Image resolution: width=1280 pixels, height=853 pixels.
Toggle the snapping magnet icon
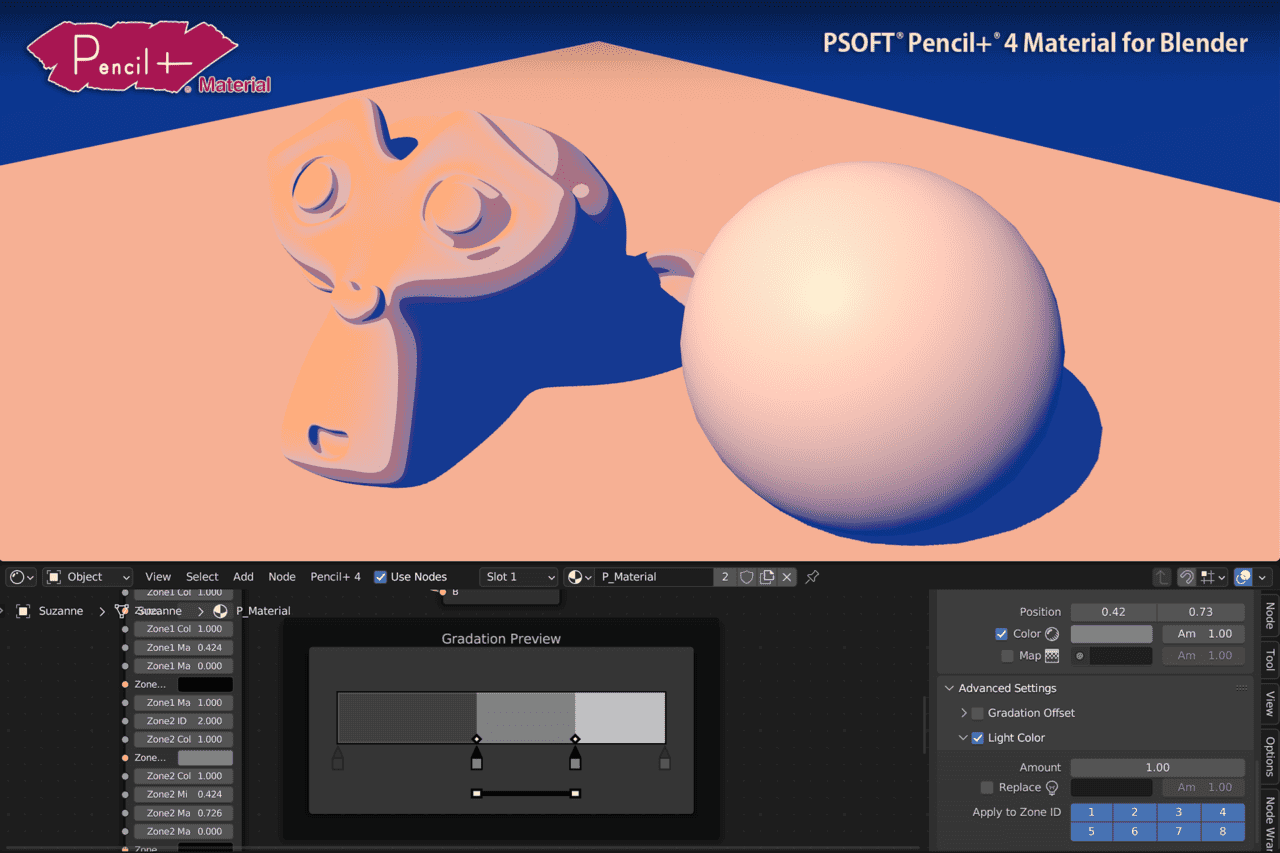tap(1186, 577)
